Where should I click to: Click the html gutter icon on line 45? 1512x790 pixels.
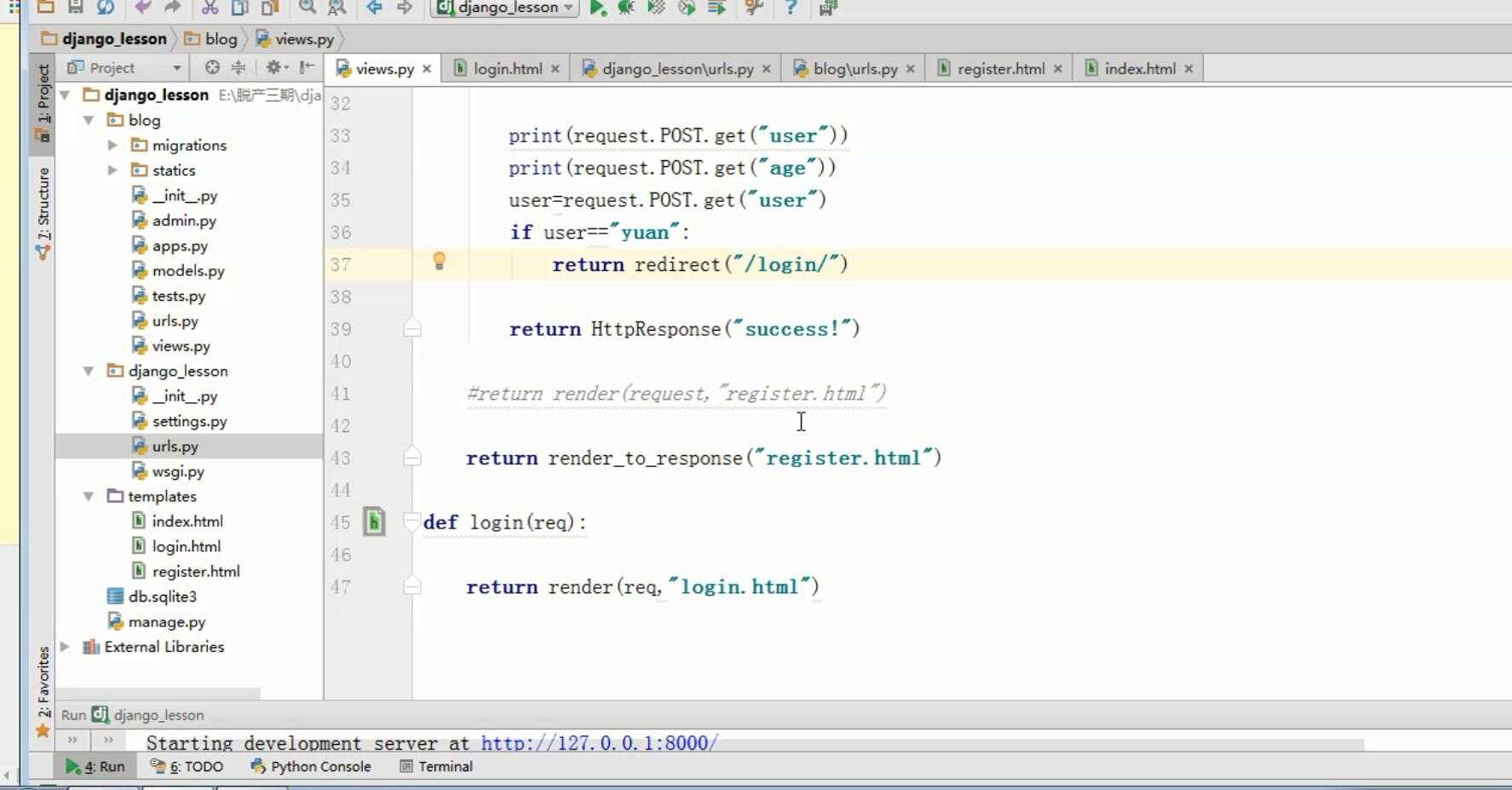[x=374, y=522]
